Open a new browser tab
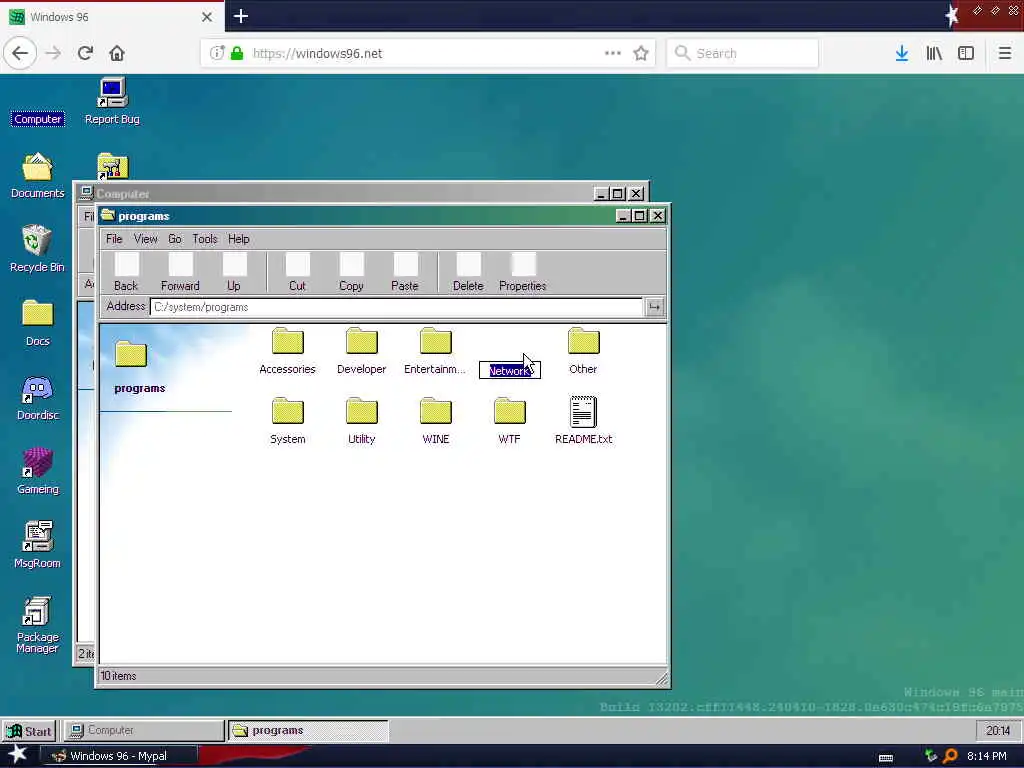1024x768 pixels. [x=240, y=16]
